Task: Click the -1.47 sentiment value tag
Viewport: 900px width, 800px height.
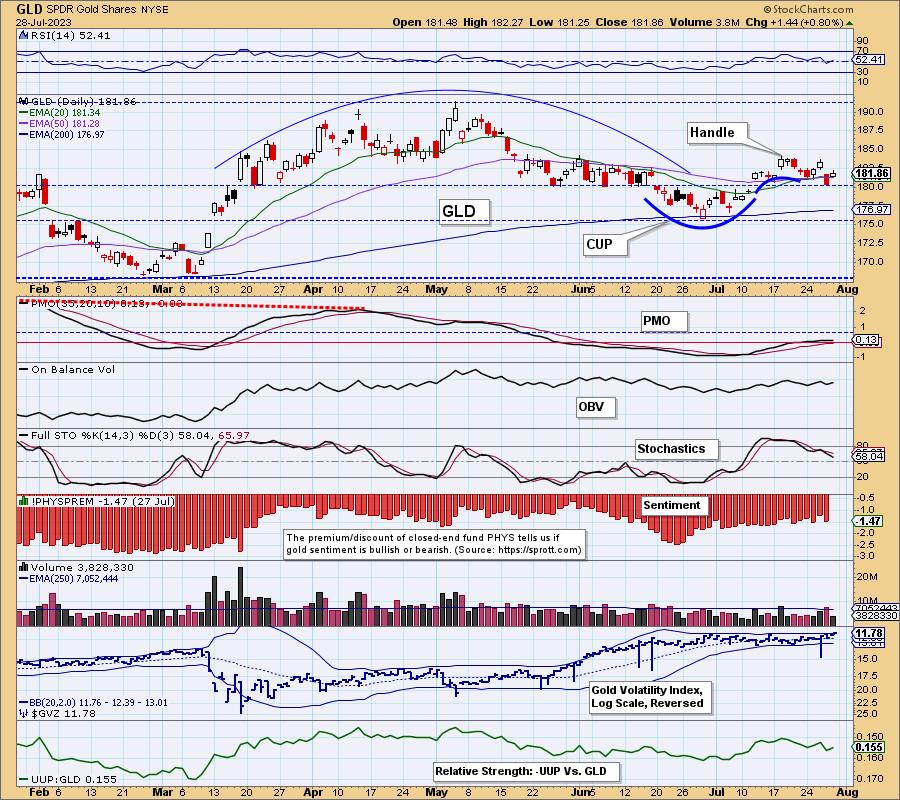Action: 868,521
